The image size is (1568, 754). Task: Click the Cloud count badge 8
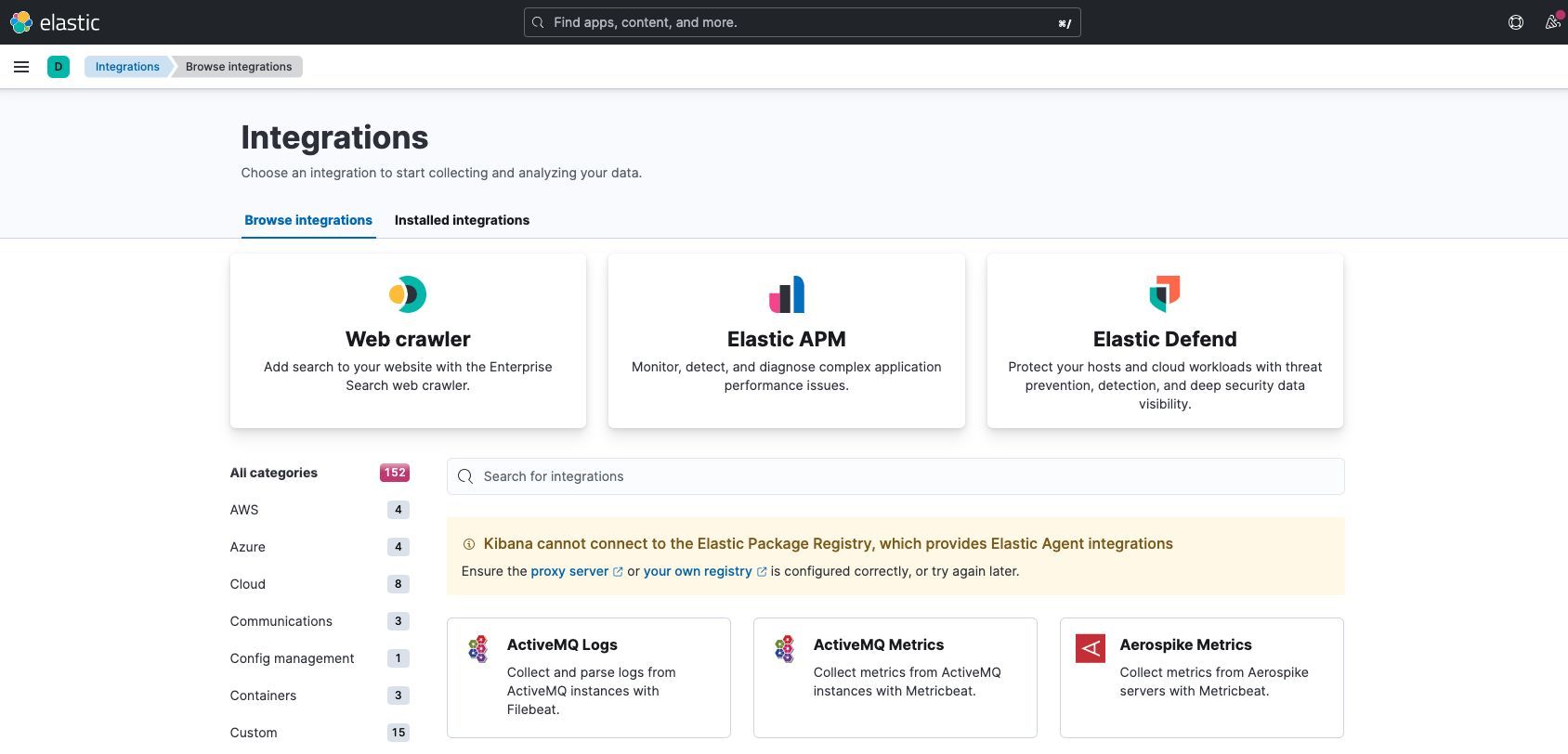[399, 584]
